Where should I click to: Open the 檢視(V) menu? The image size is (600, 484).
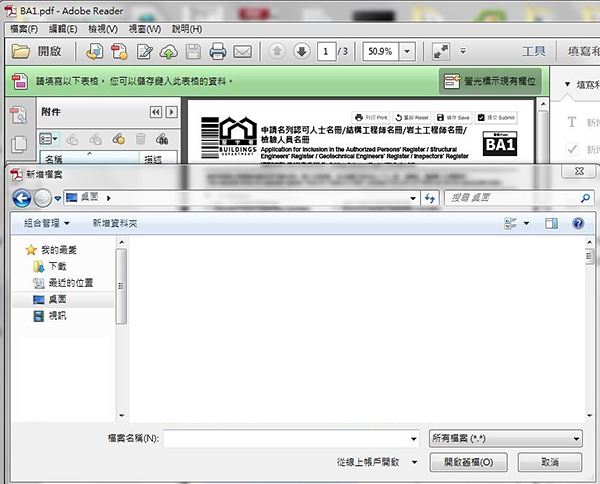click(102, 29)
